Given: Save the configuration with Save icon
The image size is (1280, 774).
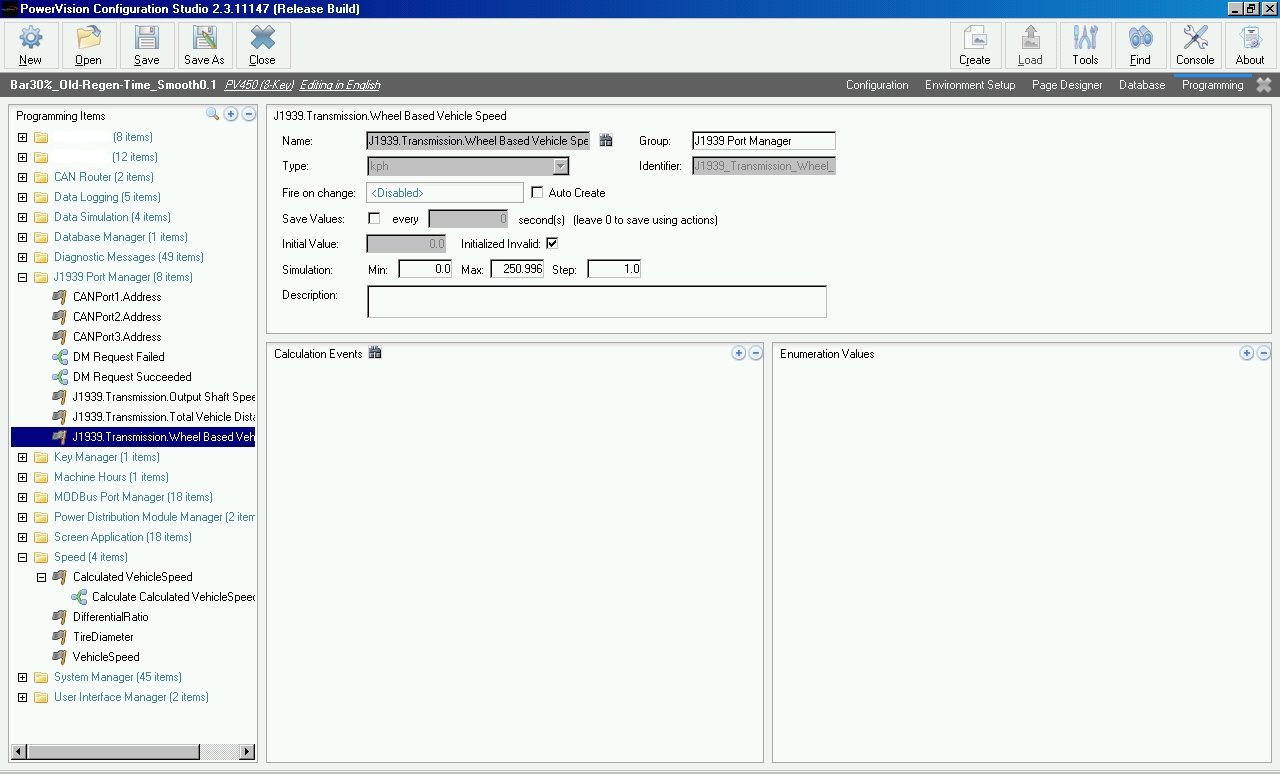Looking at the screenshot, I should pos(147,46).
